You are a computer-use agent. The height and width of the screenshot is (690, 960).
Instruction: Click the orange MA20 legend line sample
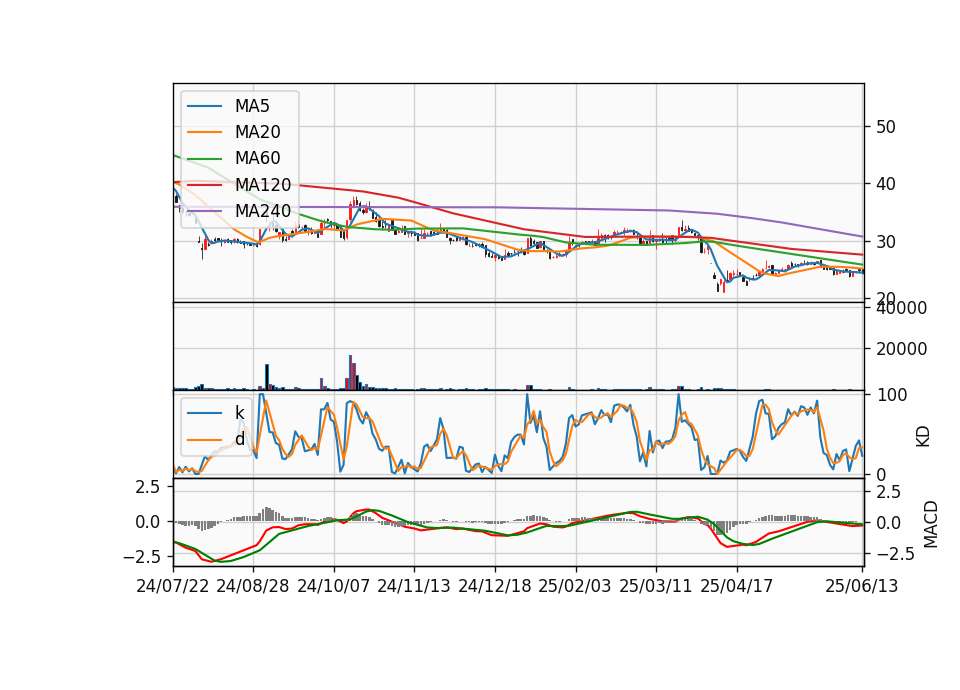tap(204, 132)
